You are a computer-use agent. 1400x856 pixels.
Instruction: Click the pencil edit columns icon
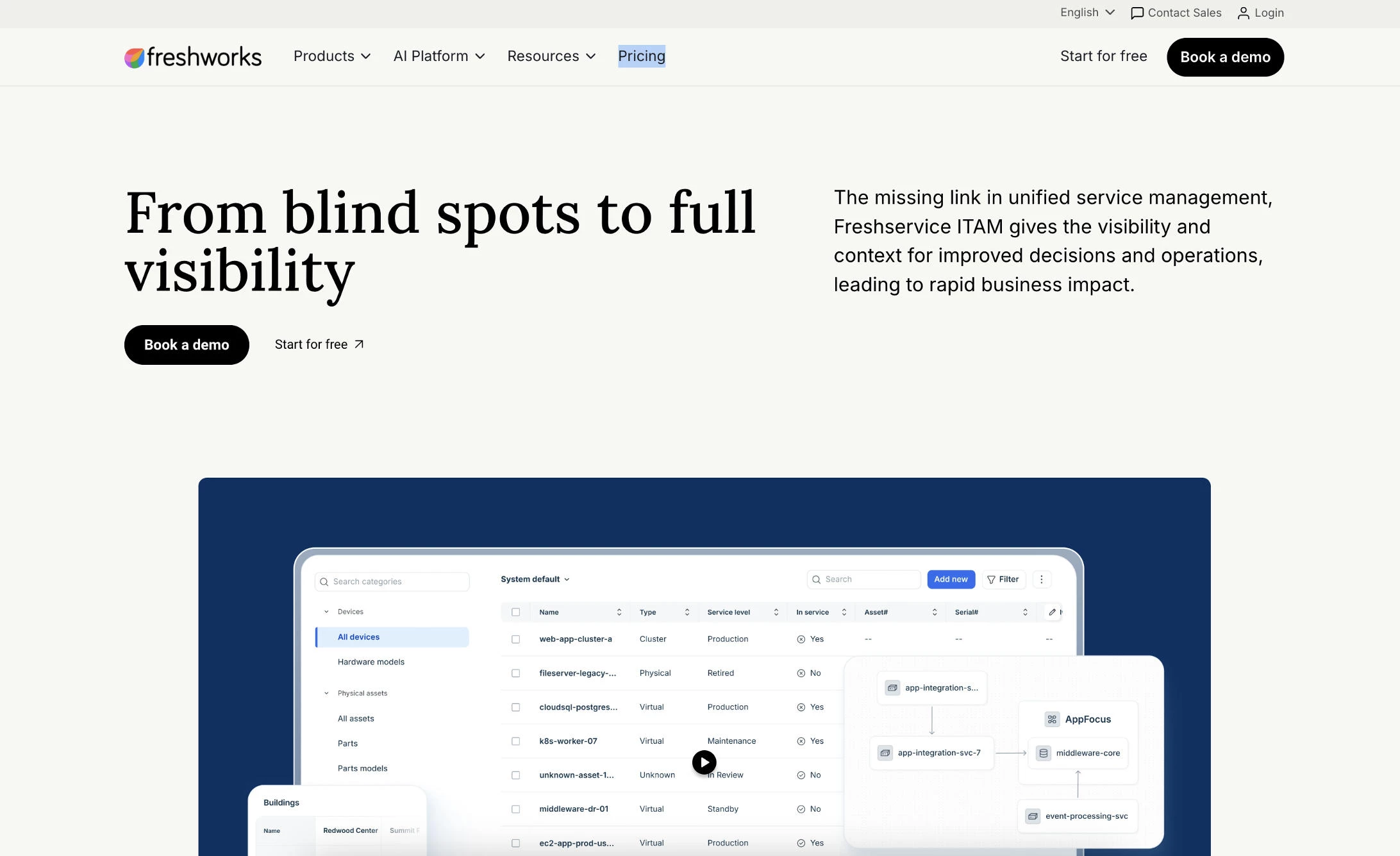(x=1052, y=612)
